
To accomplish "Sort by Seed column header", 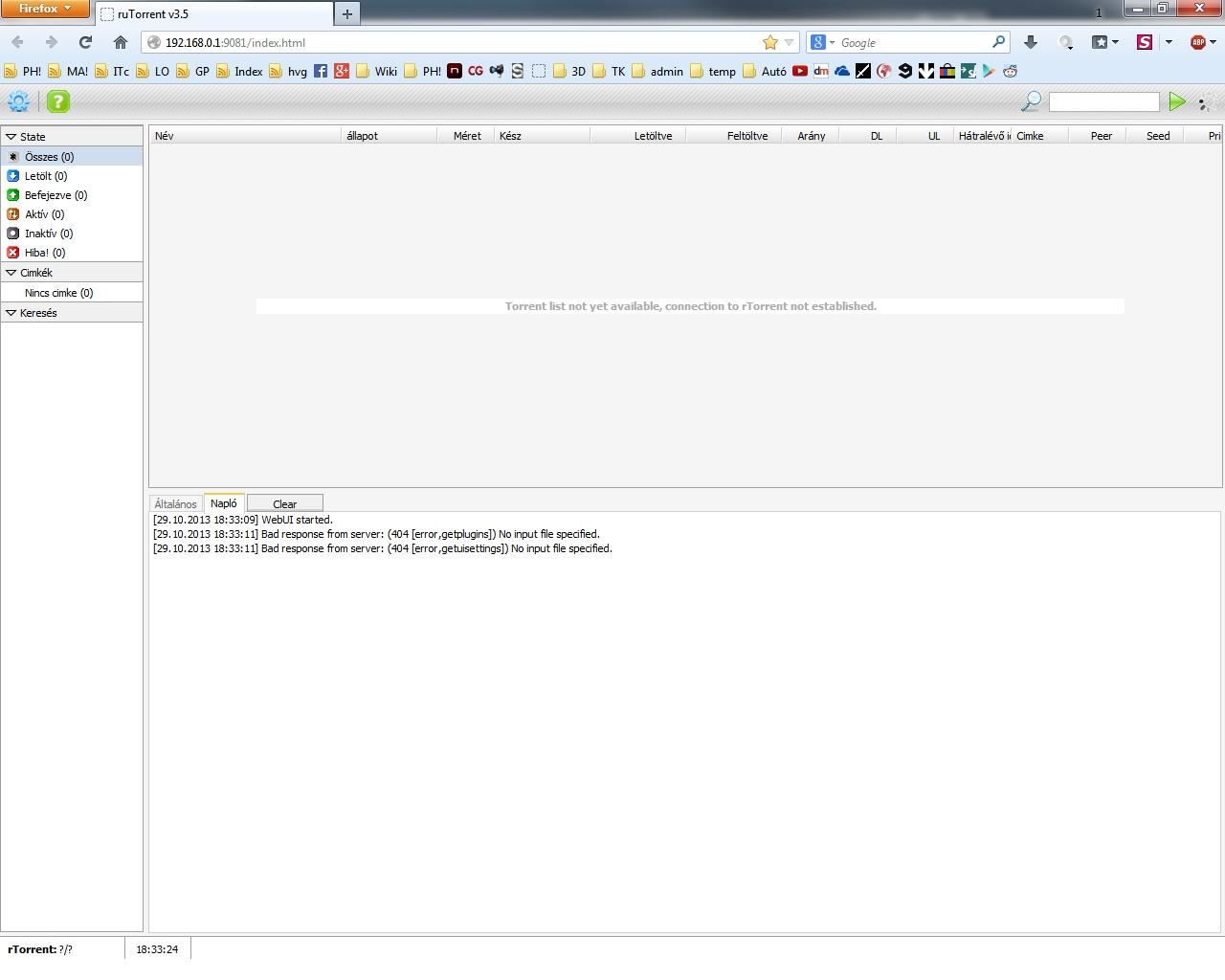I will (x=1155, y=136).
